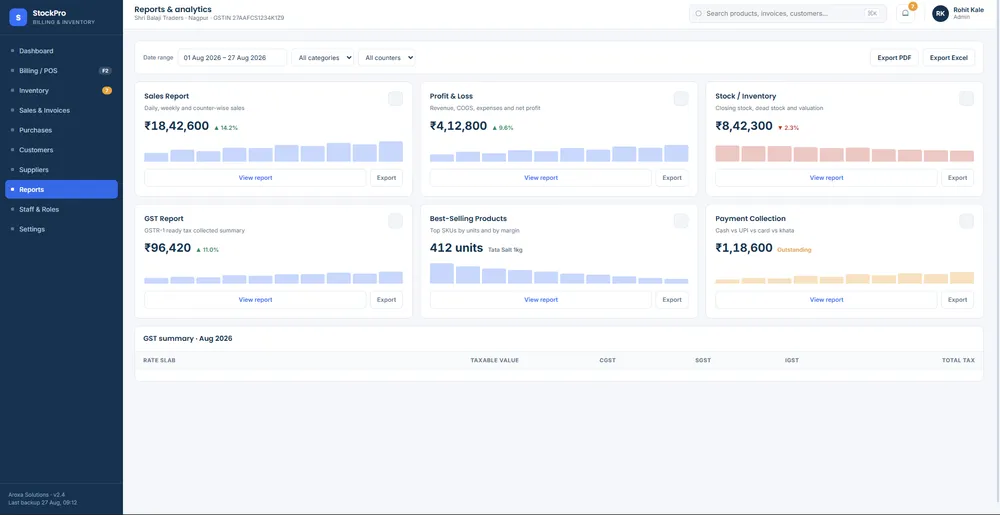Open Staff & Roles page

click(x=61, y=209)
